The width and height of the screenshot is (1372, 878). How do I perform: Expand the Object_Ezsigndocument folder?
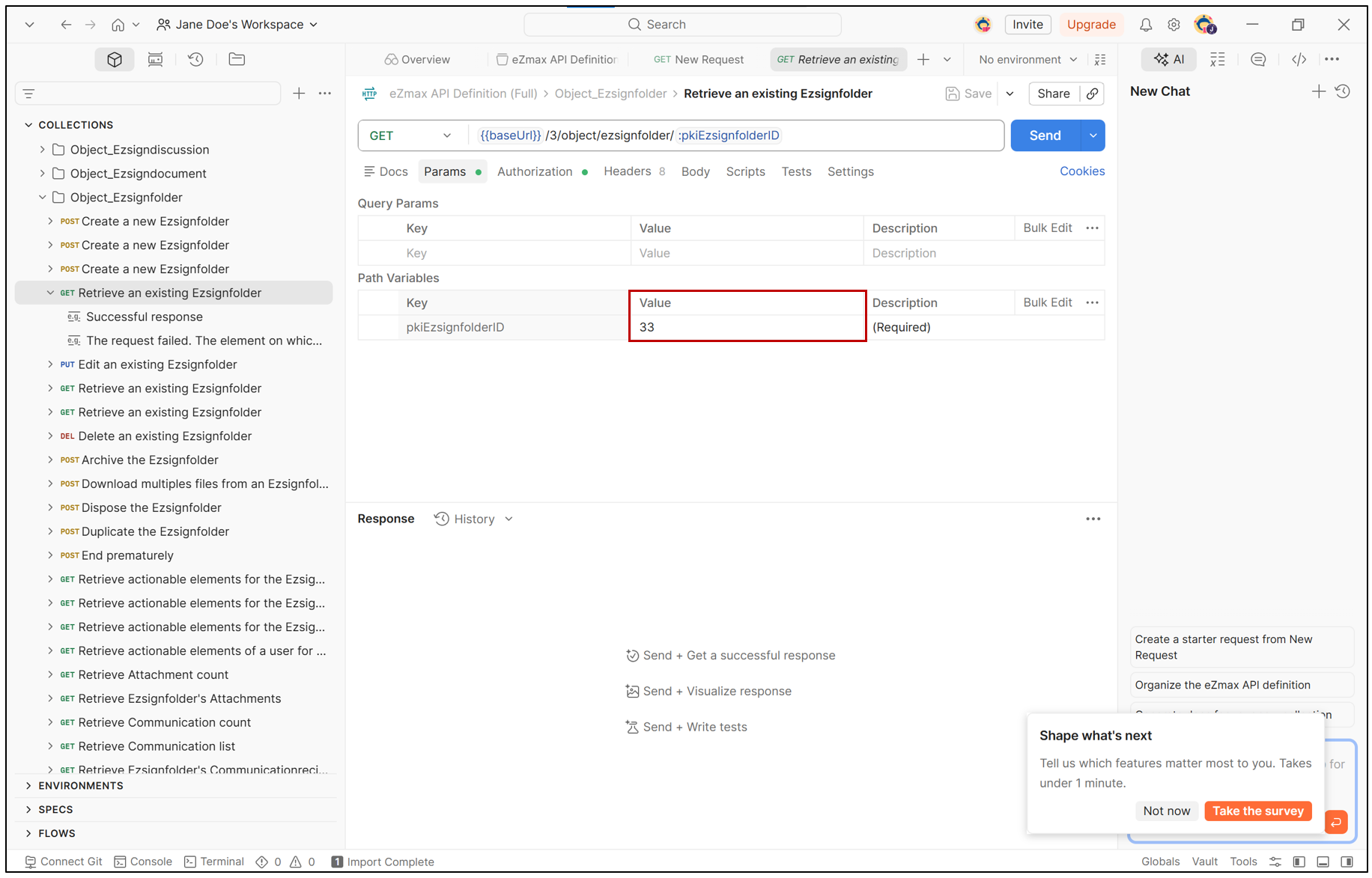(43, 174)
